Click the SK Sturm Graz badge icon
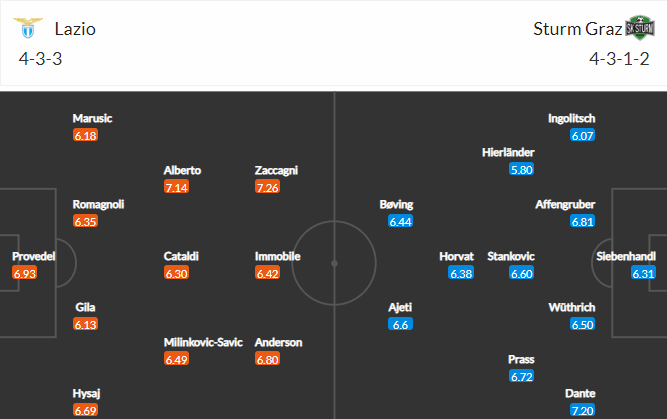 (640, 28)
